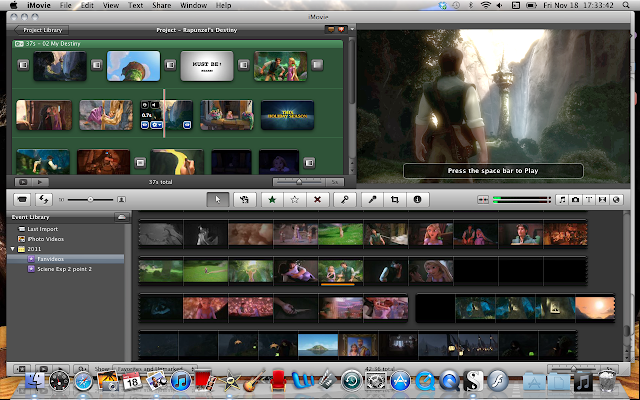640x400 pixels.
Task: Click the transition at the end of first project row
Action: 317,65
